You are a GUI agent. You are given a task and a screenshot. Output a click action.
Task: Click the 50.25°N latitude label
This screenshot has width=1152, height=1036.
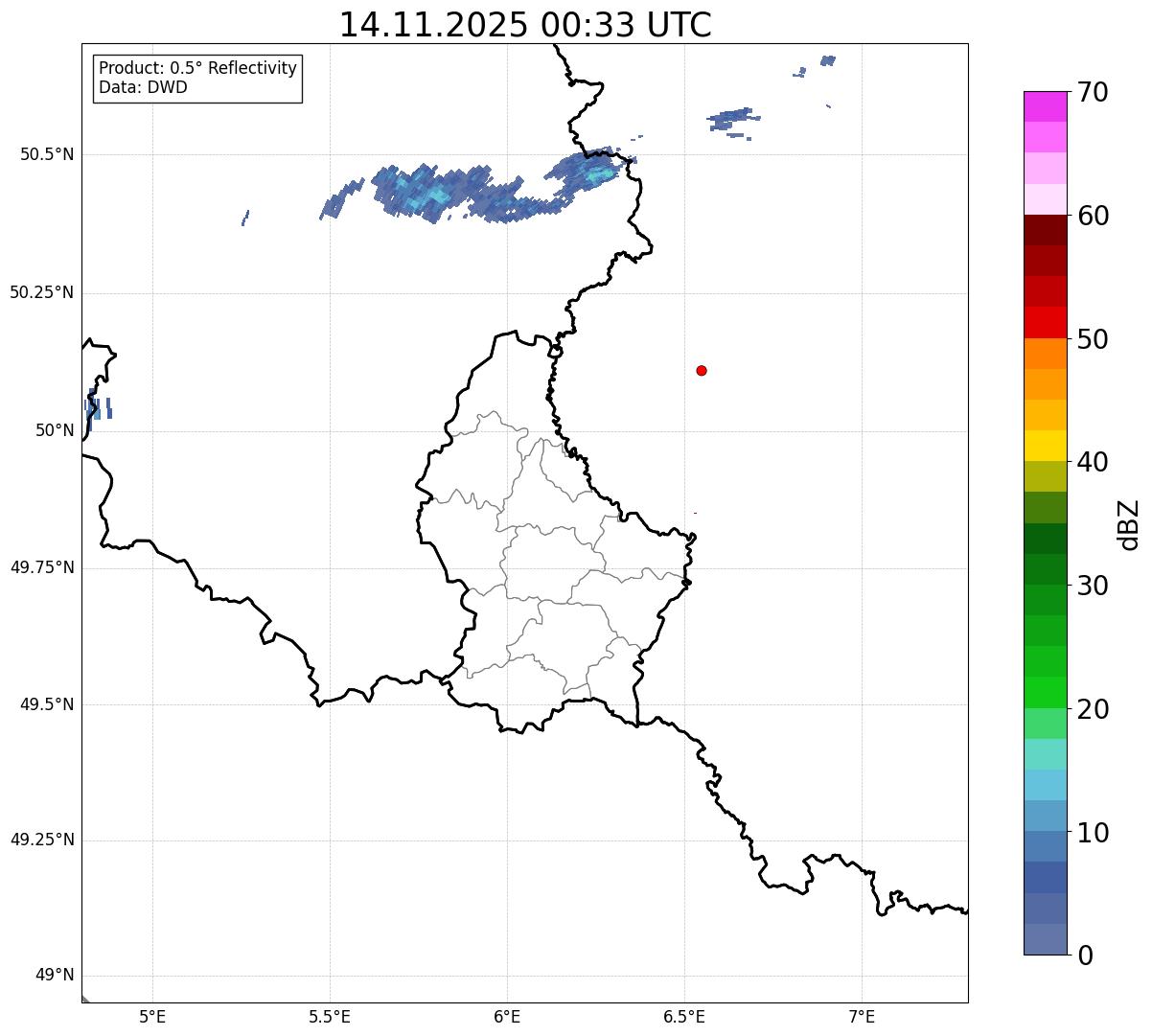(42, 292)
